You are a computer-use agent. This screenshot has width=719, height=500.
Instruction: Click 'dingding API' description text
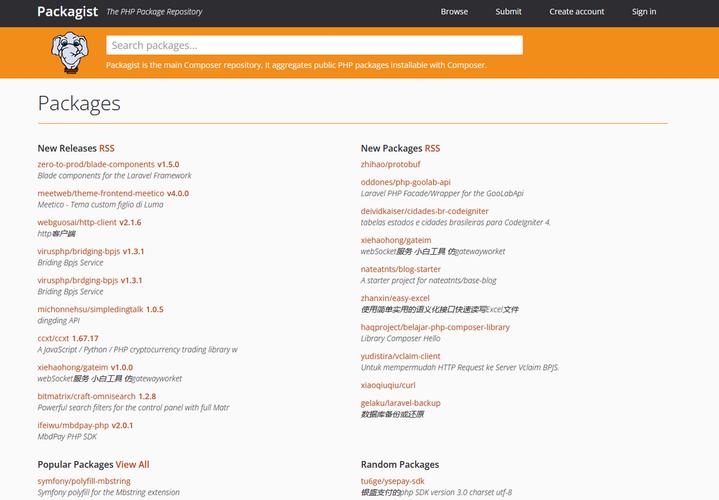(x=59, y=320)
